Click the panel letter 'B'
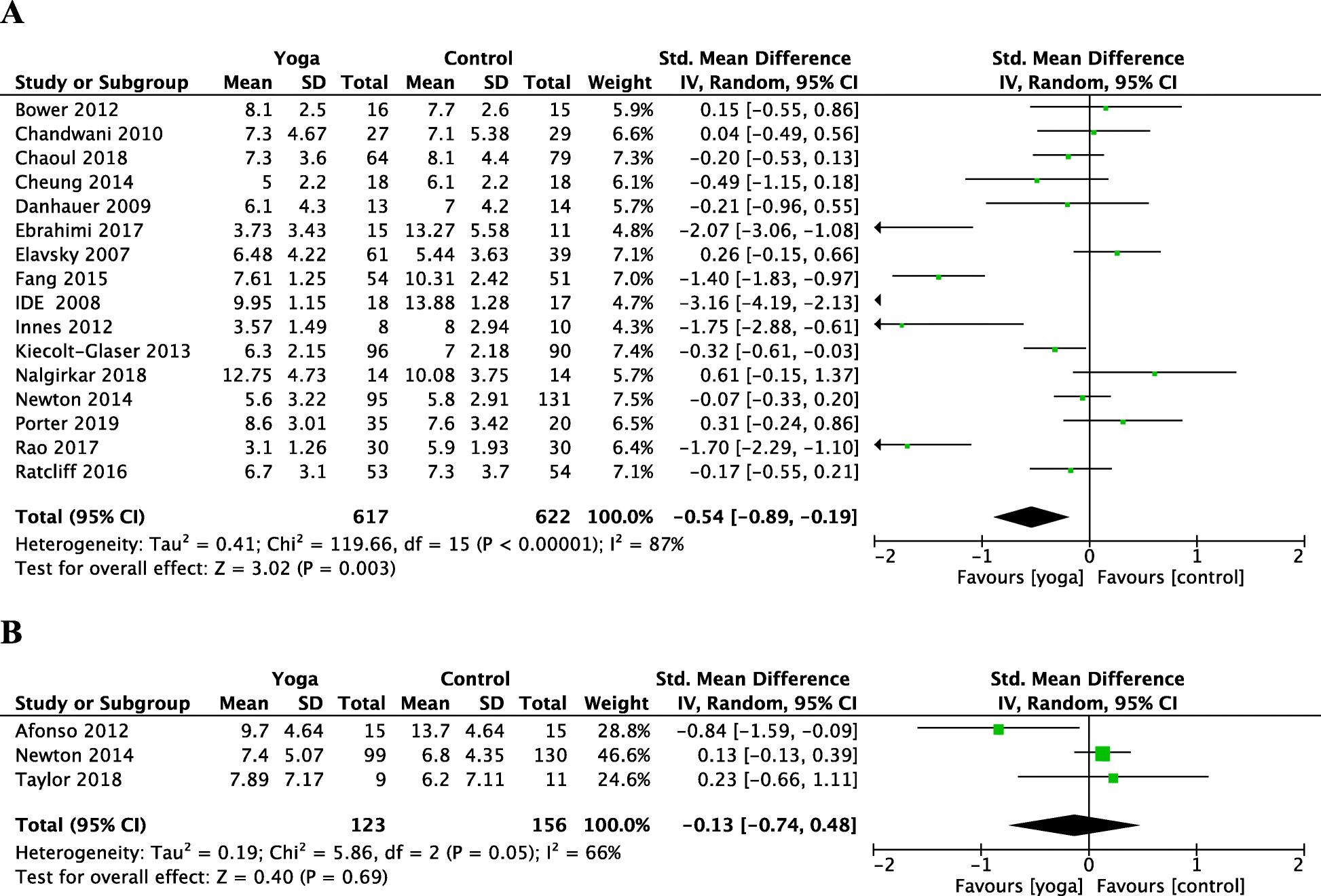Screen dimensions: 1321x896 tap(12, 633)
